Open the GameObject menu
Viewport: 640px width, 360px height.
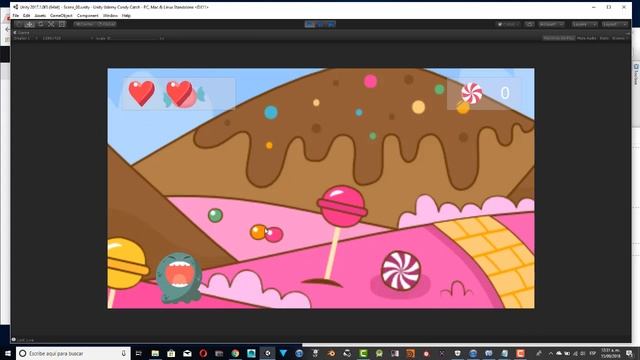tap(61, 16)
